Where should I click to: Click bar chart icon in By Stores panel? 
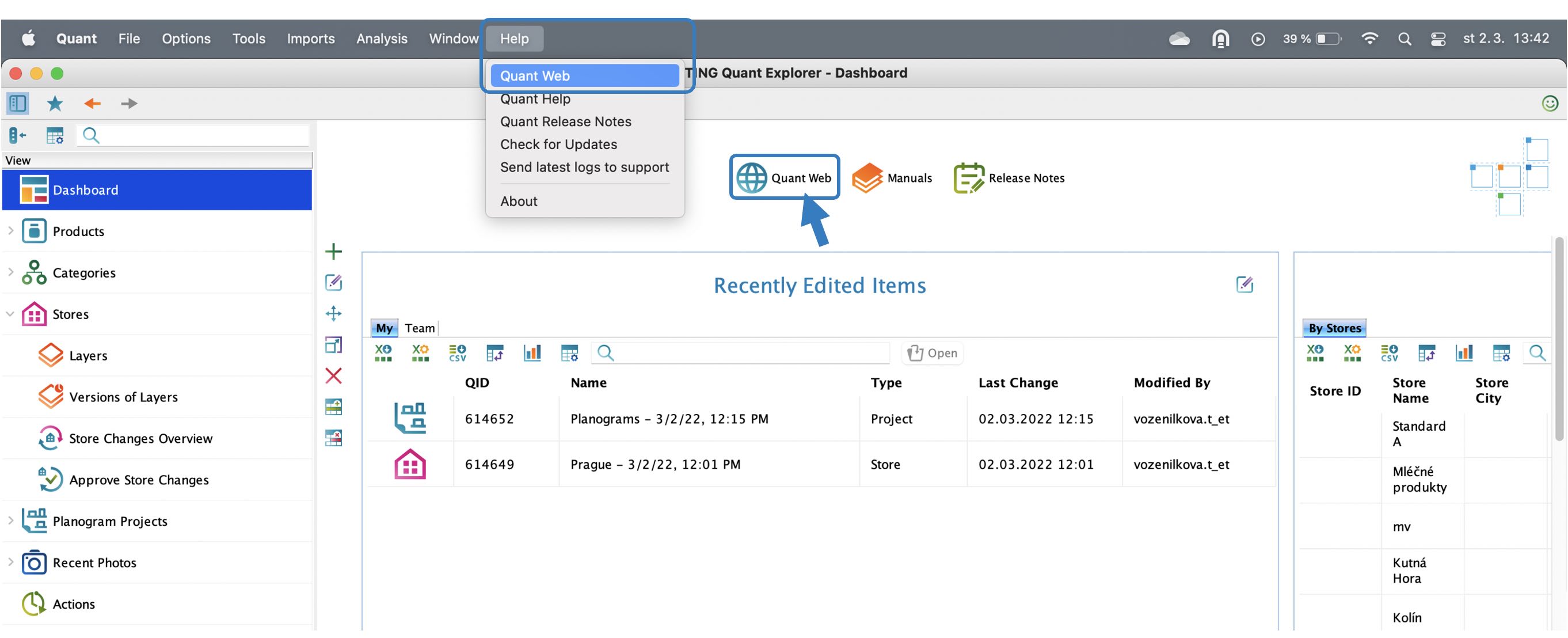(x=1464, y=353)
